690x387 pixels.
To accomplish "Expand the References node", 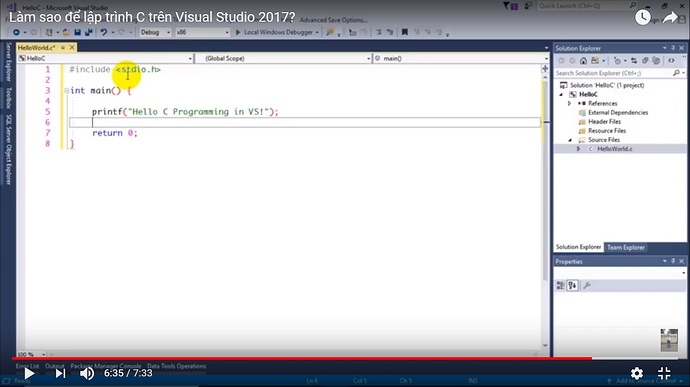I will tap(569, 103).
